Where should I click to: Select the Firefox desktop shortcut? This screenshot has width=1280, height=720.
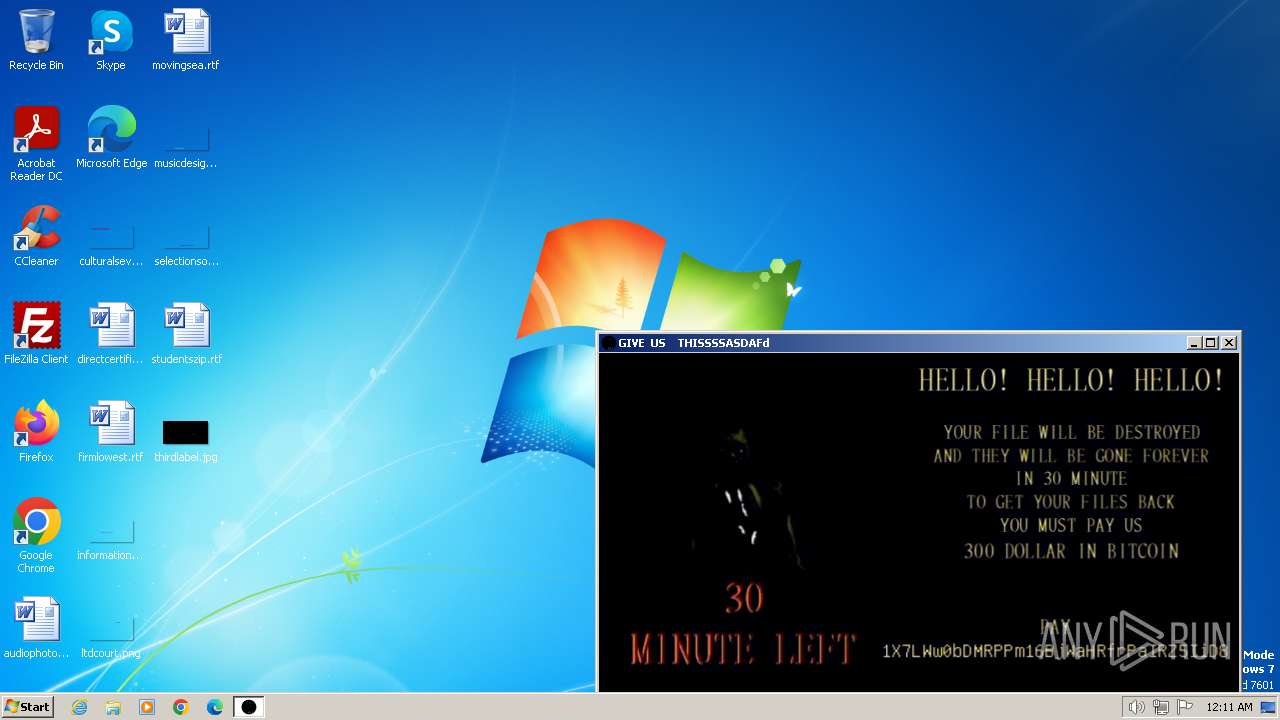36,432
